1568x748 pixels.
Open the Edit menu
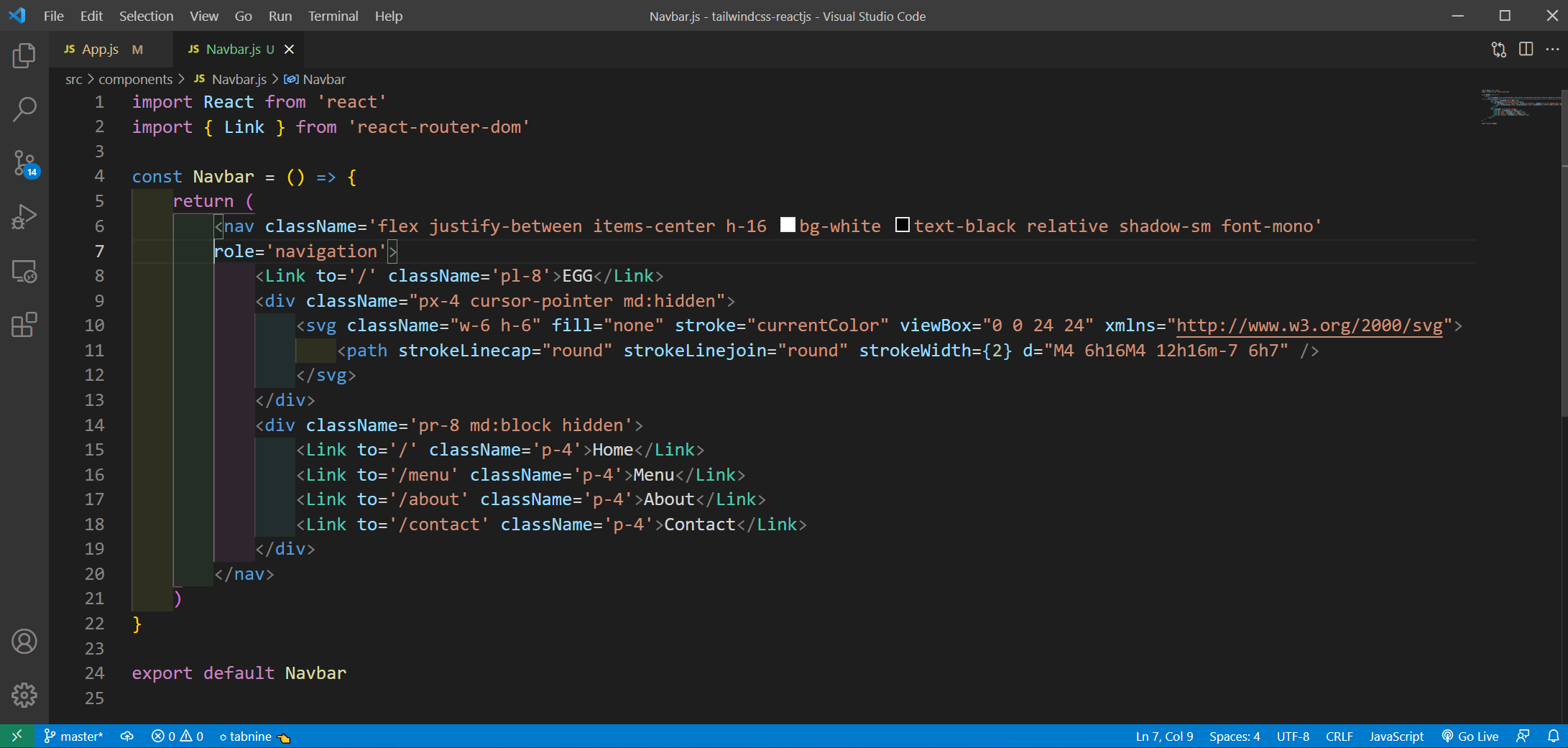coord(91,16)
